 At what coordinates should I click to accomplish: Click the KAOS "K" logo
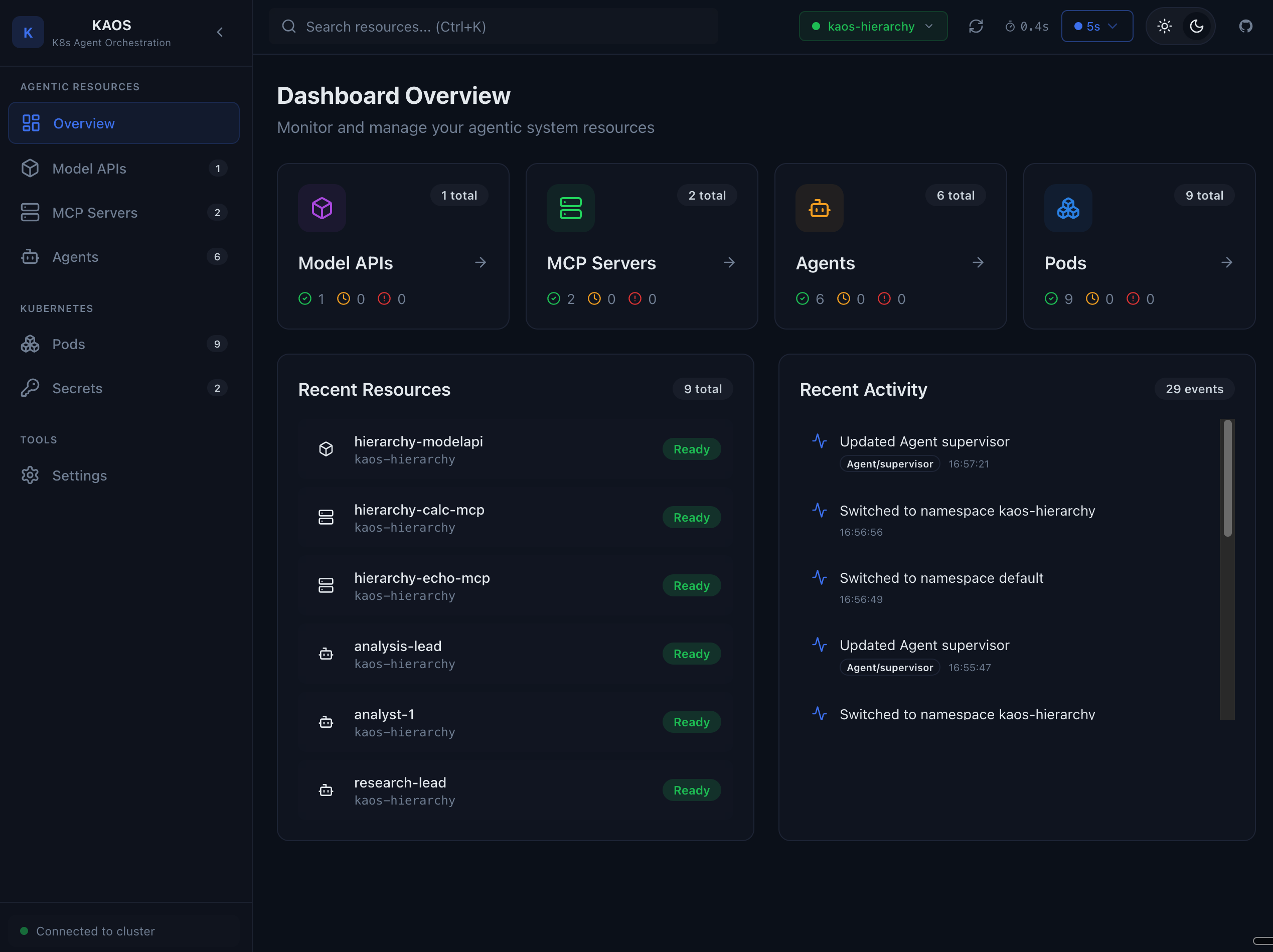(x=28, y=32)
